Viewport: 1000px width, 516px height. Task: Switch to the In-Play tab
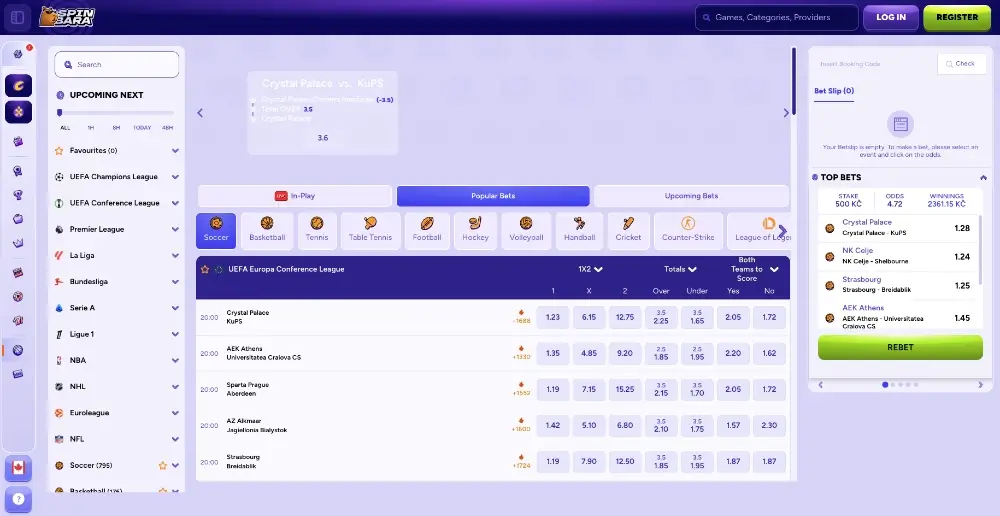pos(295,196)
